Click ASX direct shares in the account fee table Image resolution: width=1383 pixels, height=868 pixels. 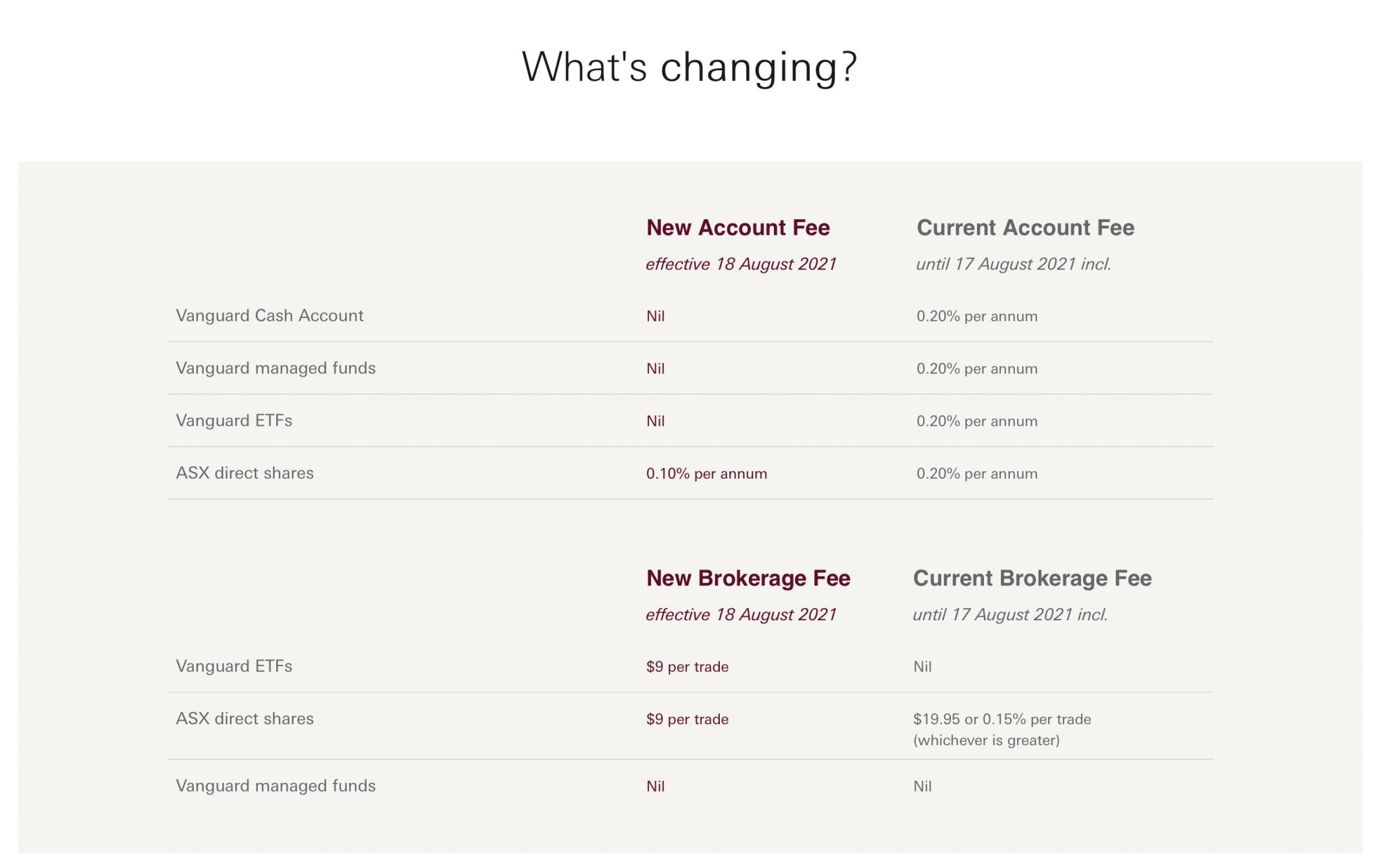pos(244,473)
